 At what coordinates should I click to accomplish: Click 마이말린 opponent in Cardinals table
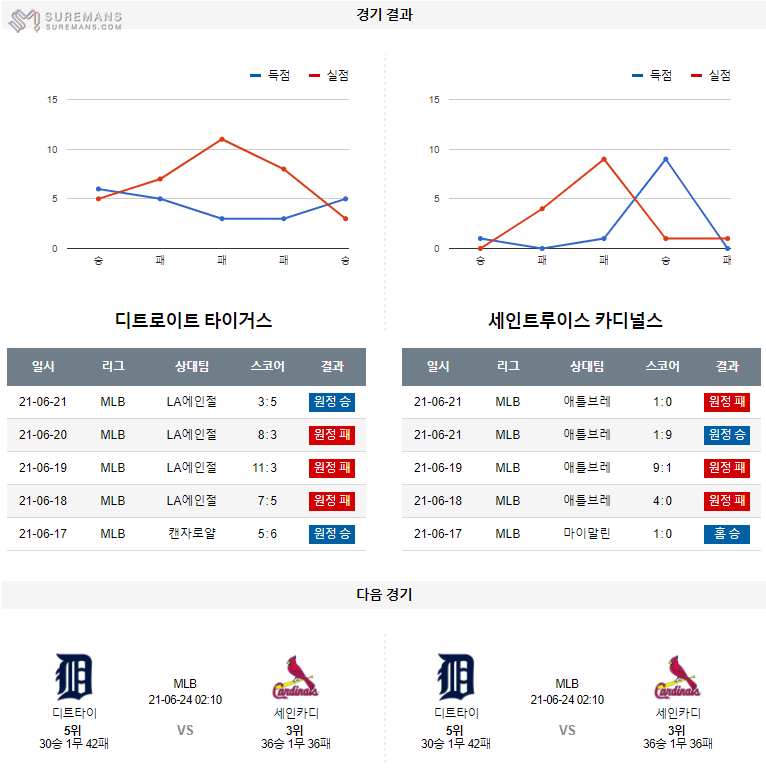tap(587, 534)
